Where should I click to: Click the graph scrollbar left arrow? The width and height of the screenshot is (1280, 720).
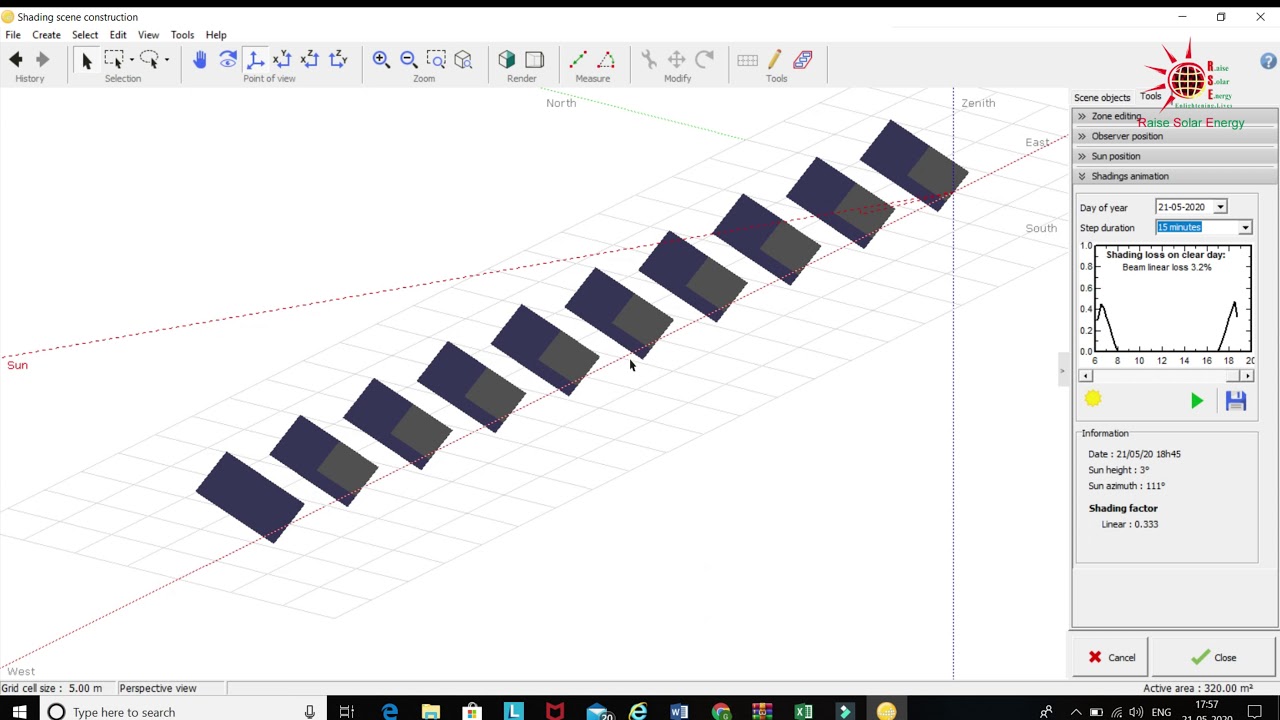1086,376
